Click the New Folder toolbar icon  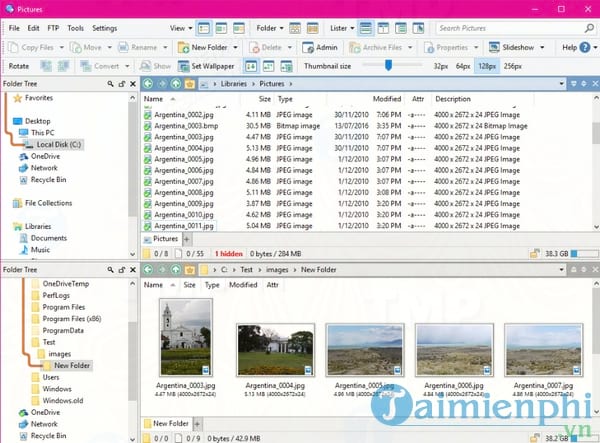(x=185, y=47)
